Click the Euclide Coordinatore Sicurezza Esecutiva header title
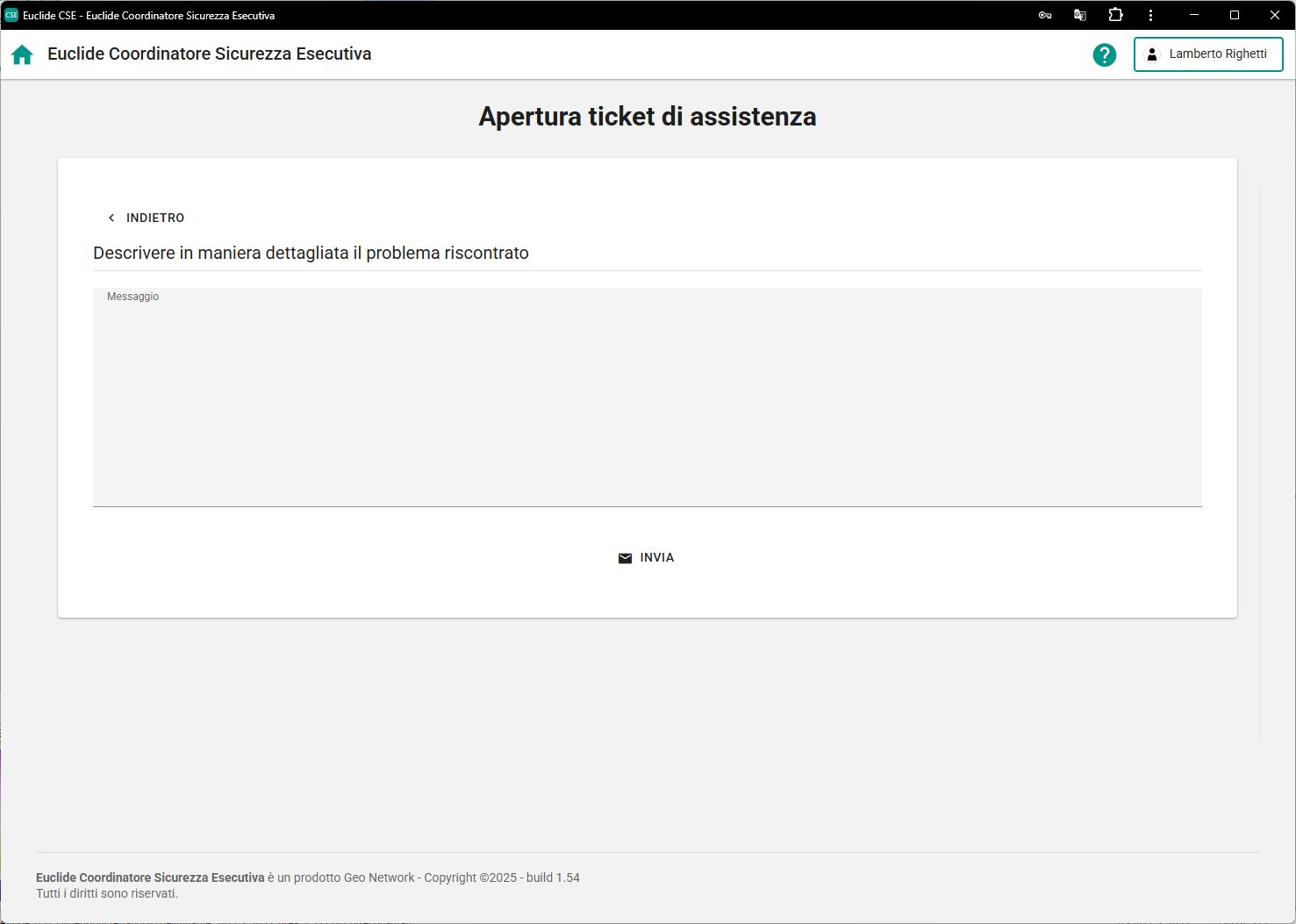1296x924 pixels. tap(209, 54)
